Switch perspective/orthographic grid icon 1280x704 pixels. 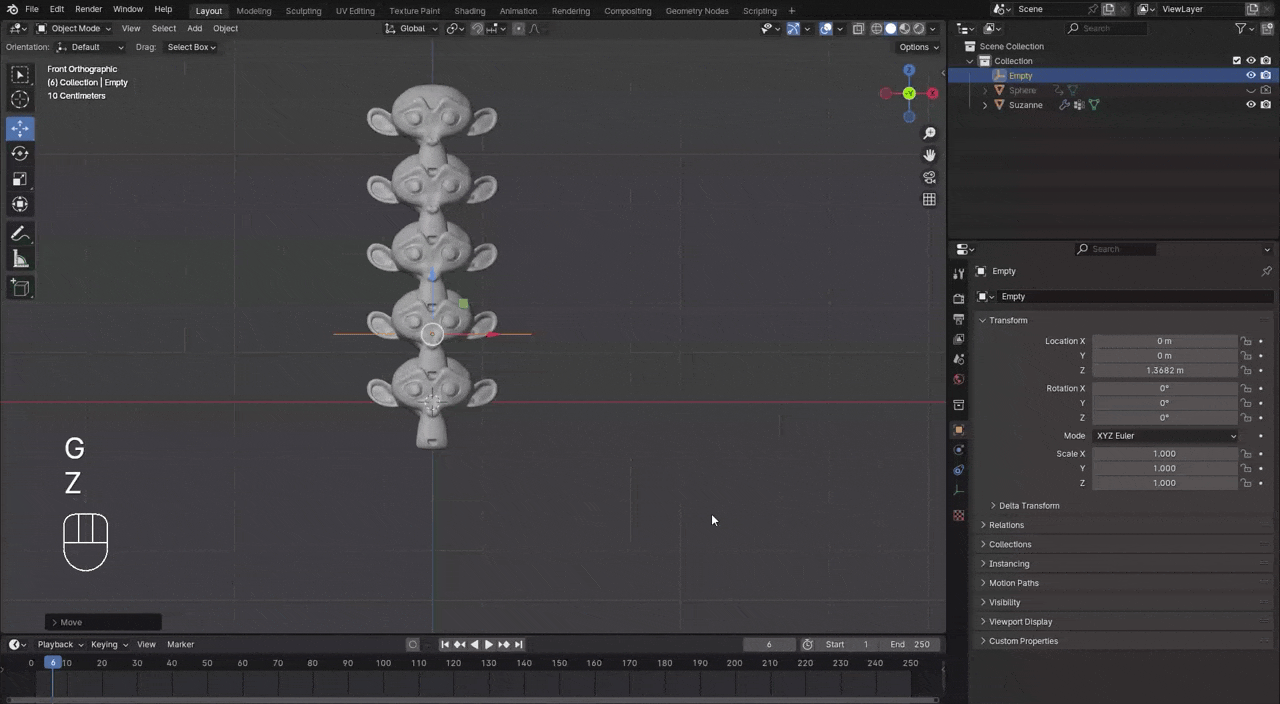pos(929,199)
